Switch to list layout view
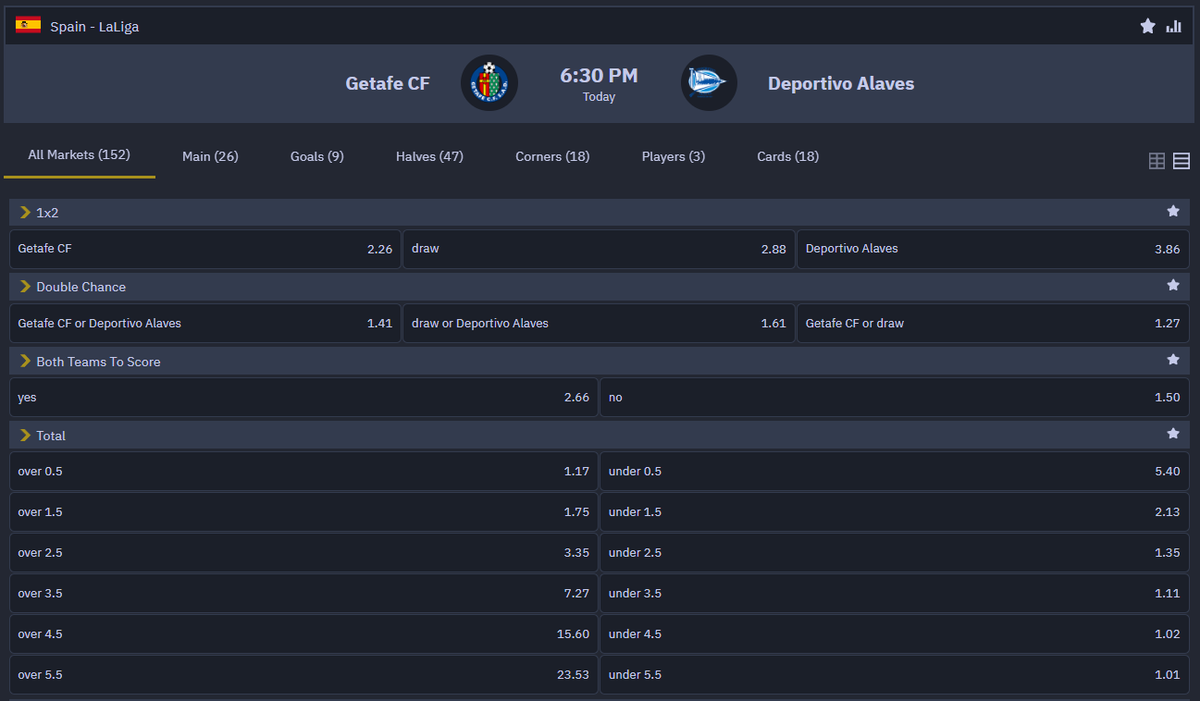Screen dimensions: 1200x701 (x=1181, y=161)
